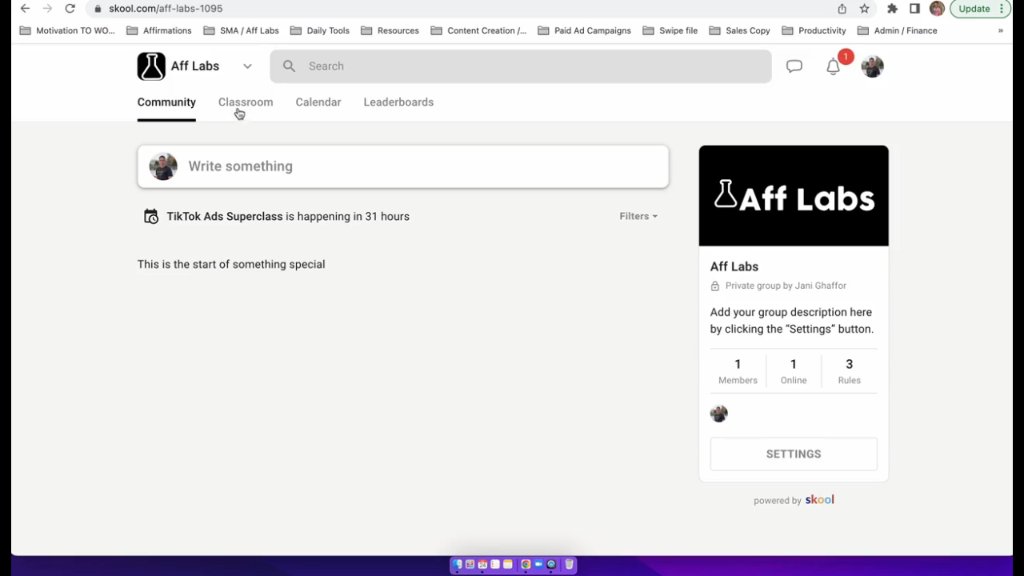Viewport: 1024px width, 576px height.
Task: Open Calendar app in the dock
Action: click(x=483, y=564)
